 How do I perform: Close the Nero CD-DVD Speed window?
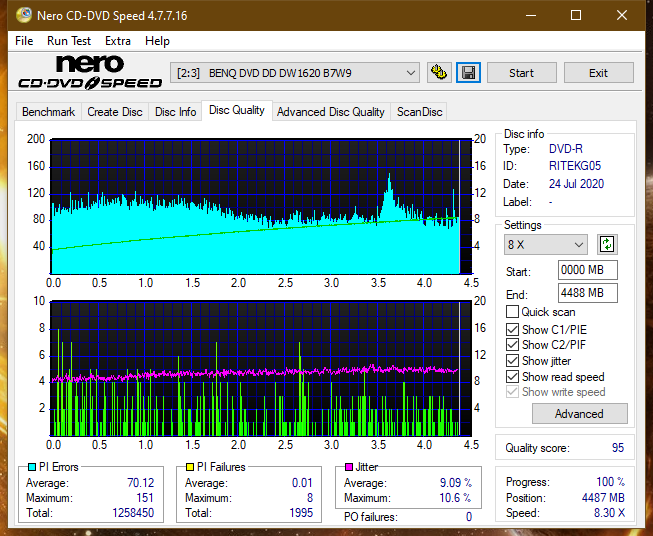point(622,15)
